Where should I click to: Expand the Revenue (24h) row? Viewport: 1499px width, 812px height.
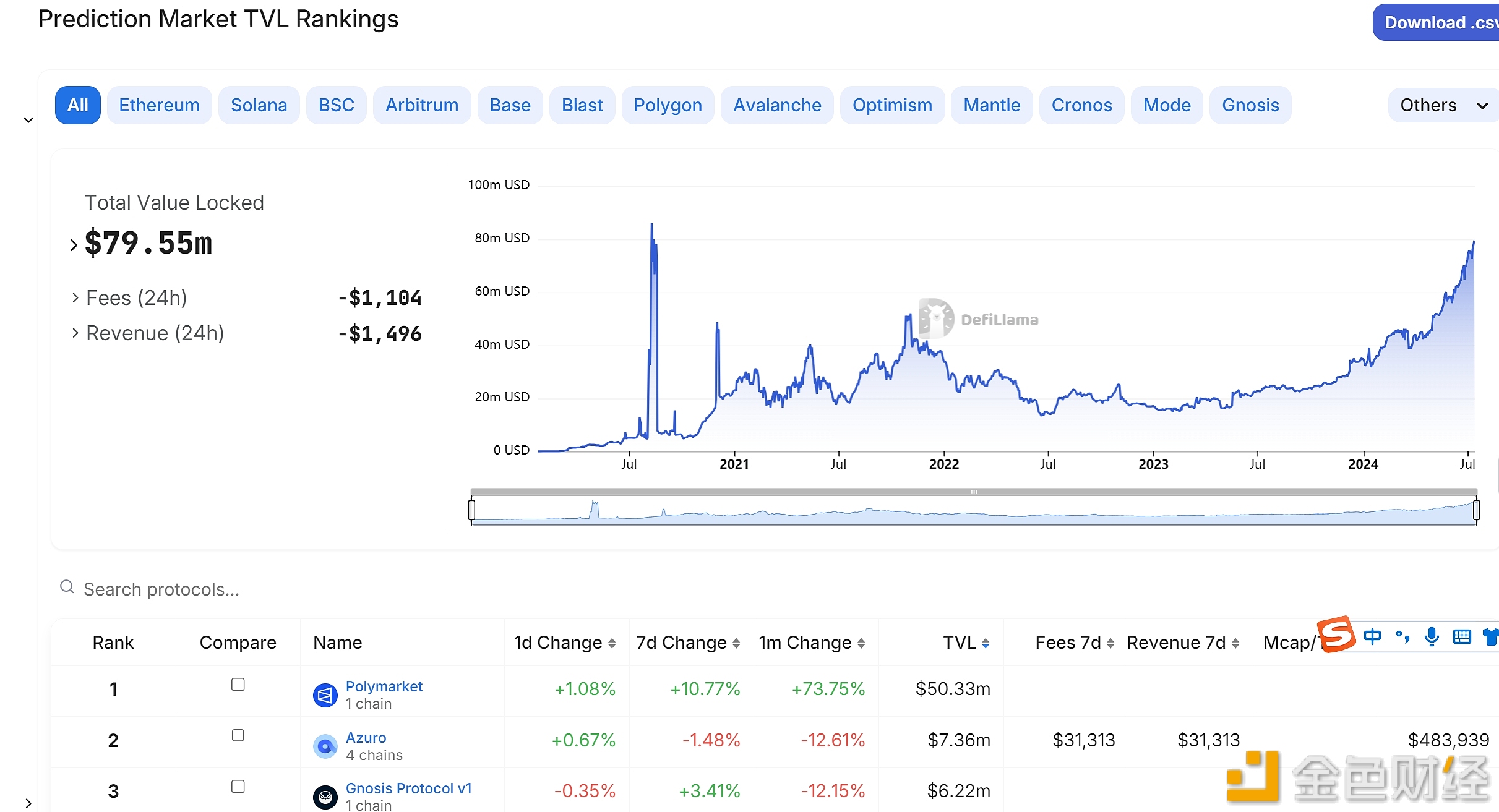click(x=75, y=333)
